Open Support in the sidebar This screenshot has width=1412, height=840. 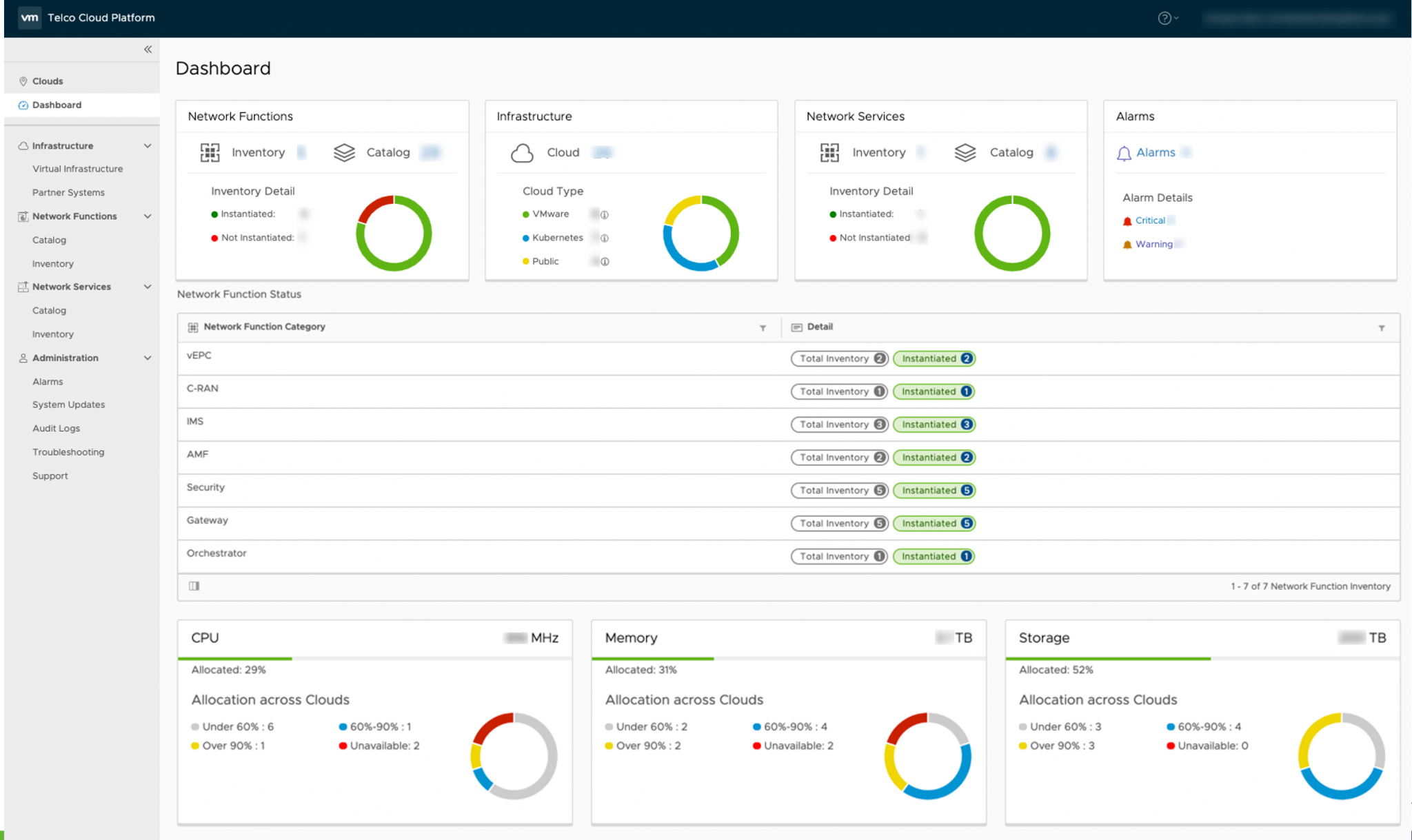point(50,475)
